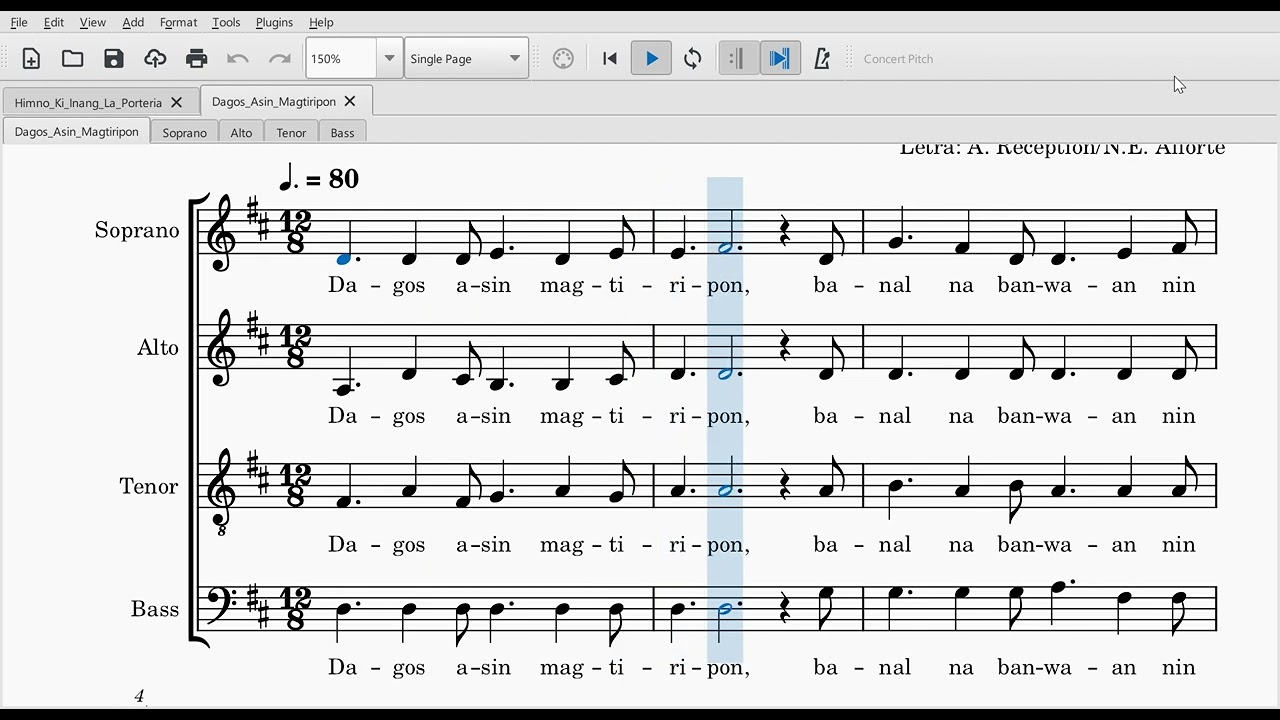Save the score using the floppy disk icon
This screenshot has height=720, width=1280.
pyautogui.click(x=114, y=59)
